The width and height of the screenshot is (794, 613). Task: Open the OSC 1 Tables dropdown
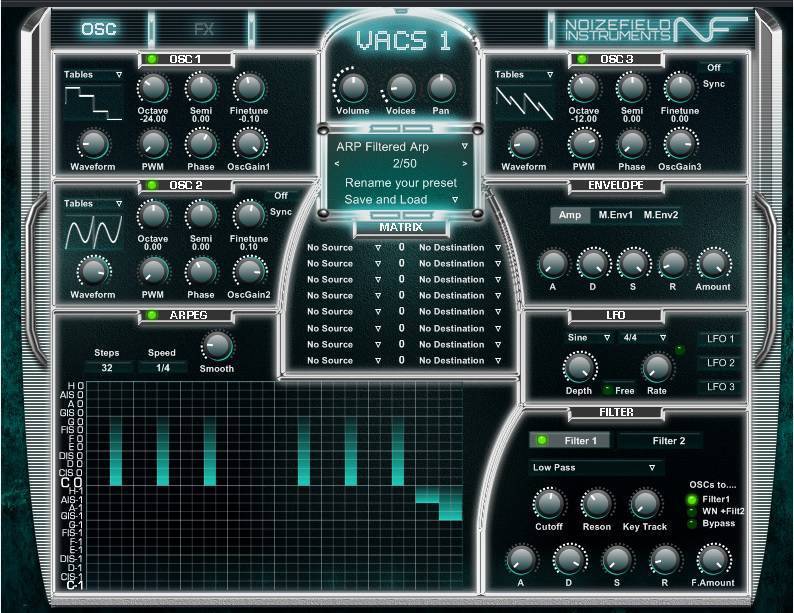pyautogui.click(x=93, y=75)
